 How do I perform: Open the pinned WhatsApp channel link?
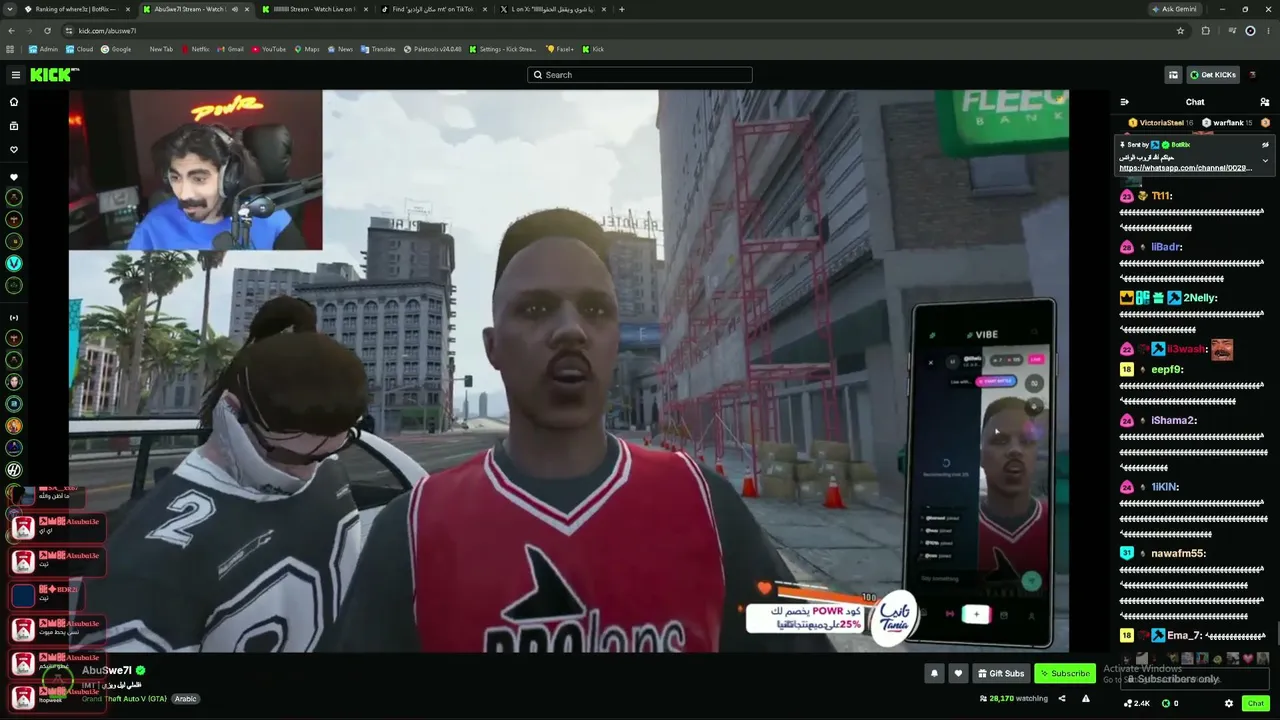coord(1185,168)
